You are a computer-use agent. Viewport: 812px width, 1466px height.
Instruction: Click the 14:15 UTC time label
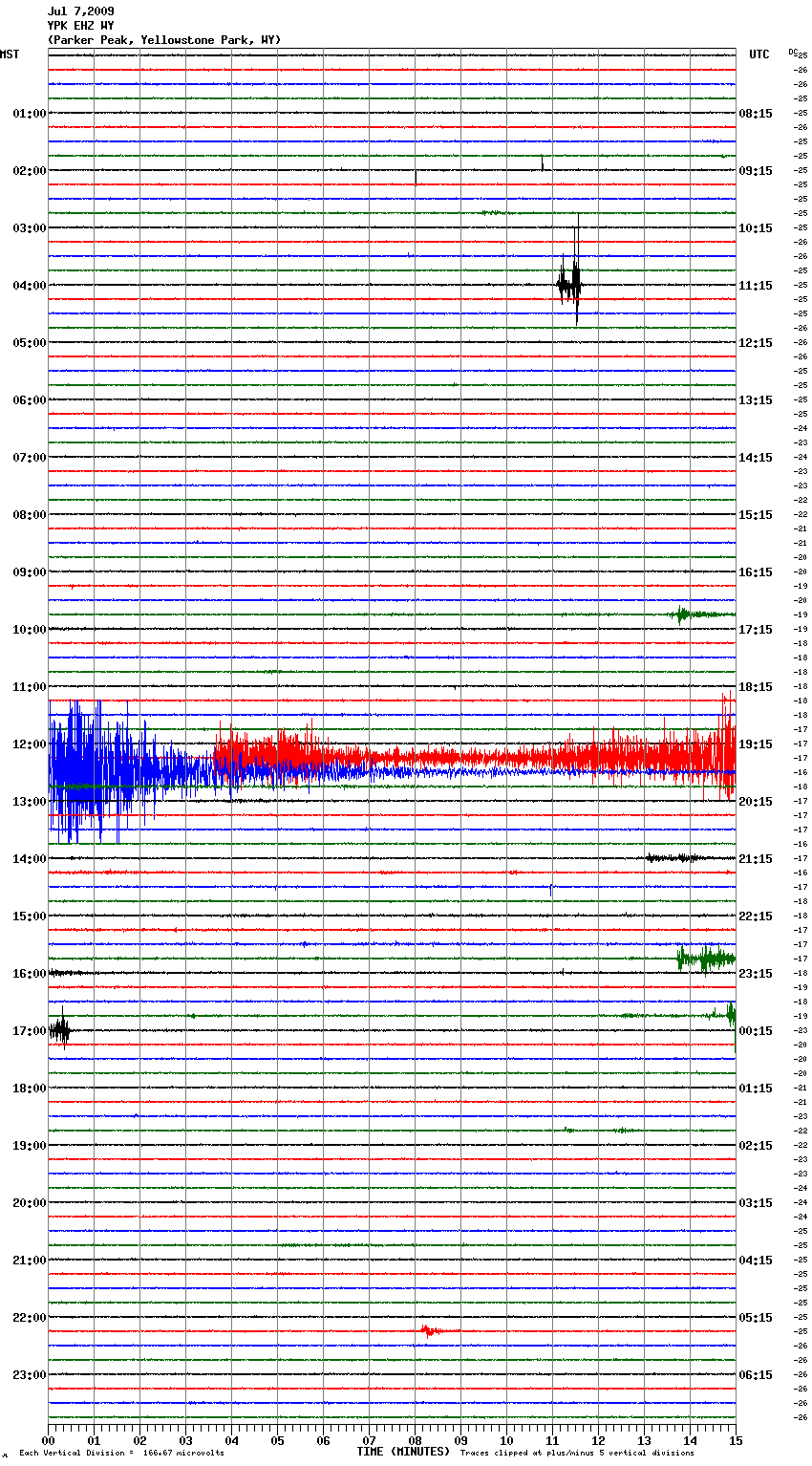756,458
